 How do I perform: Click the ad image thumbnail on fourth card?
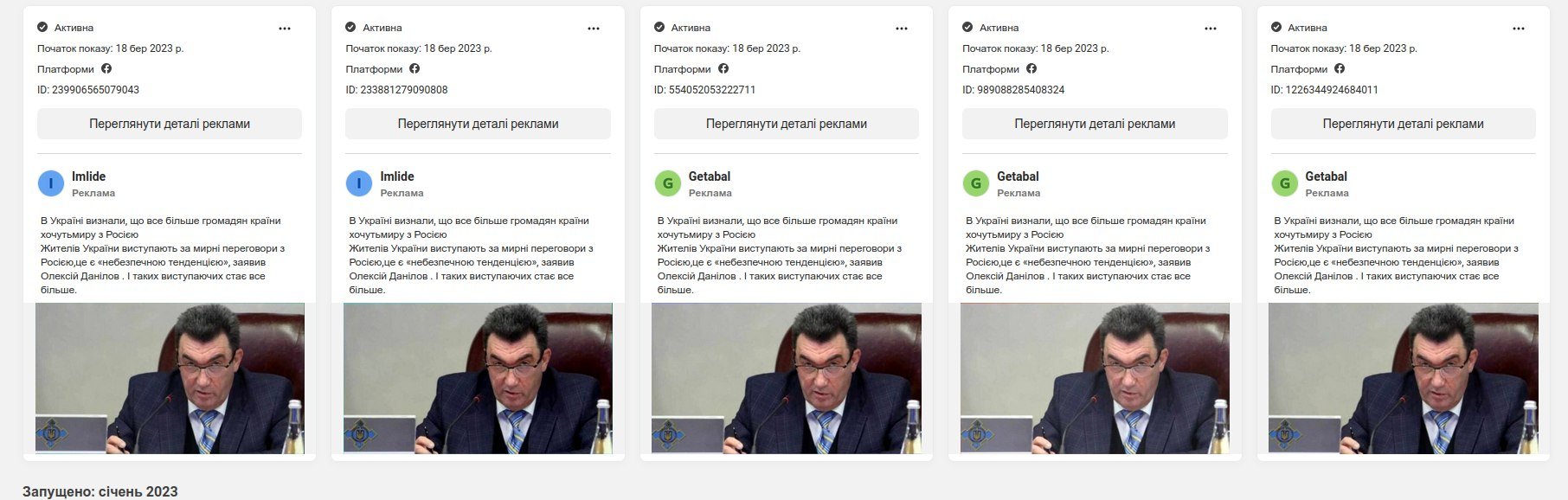point(1095,378)
